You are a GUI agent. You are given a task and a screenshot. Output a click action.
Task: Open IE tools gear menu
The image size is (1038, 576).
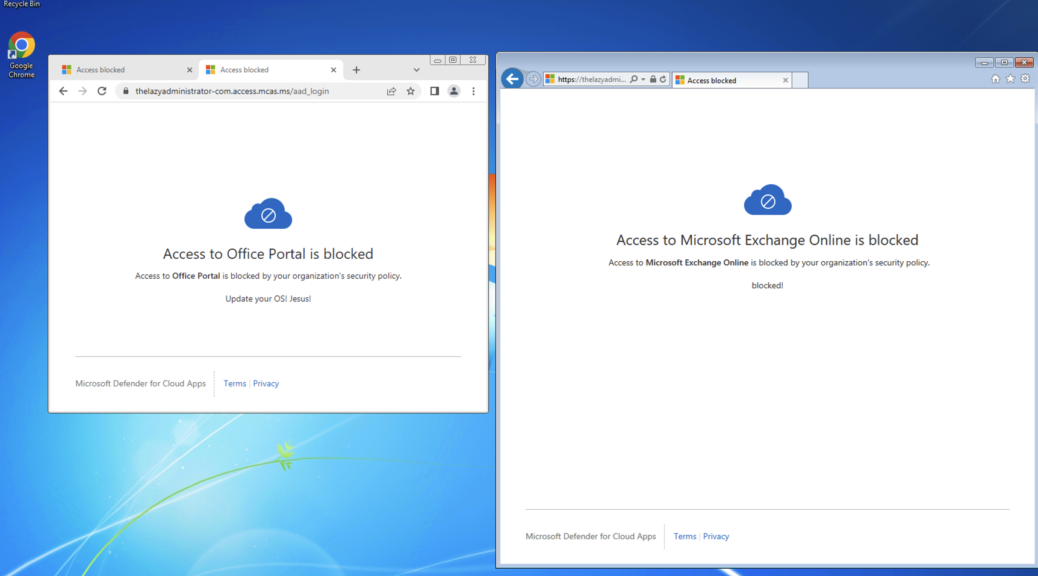(x=1025, y=79)
